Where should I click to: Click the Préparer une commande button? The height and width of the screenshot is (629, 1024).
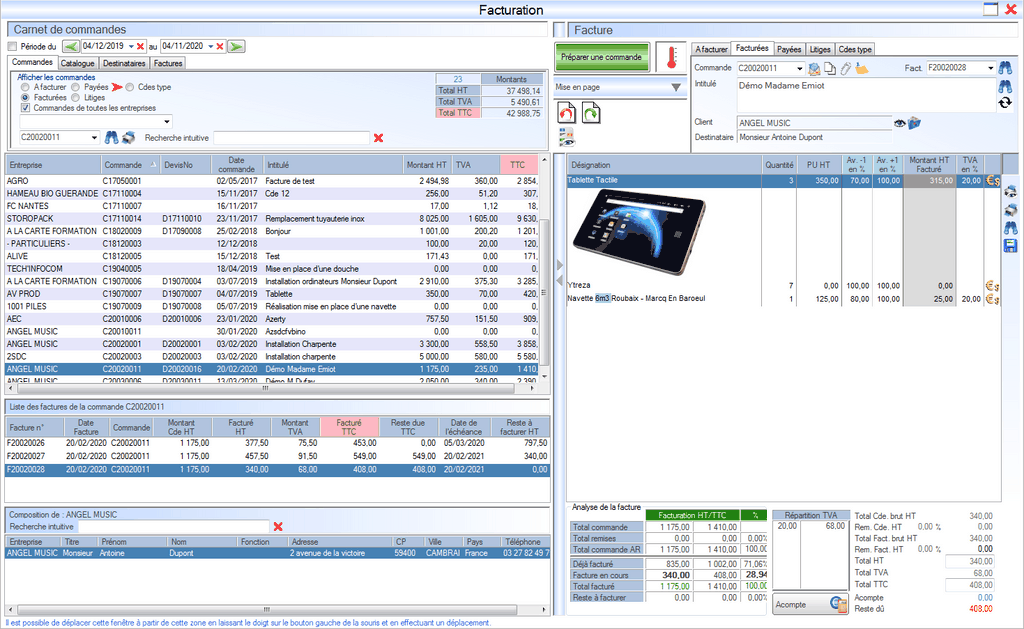pos(601,57)
